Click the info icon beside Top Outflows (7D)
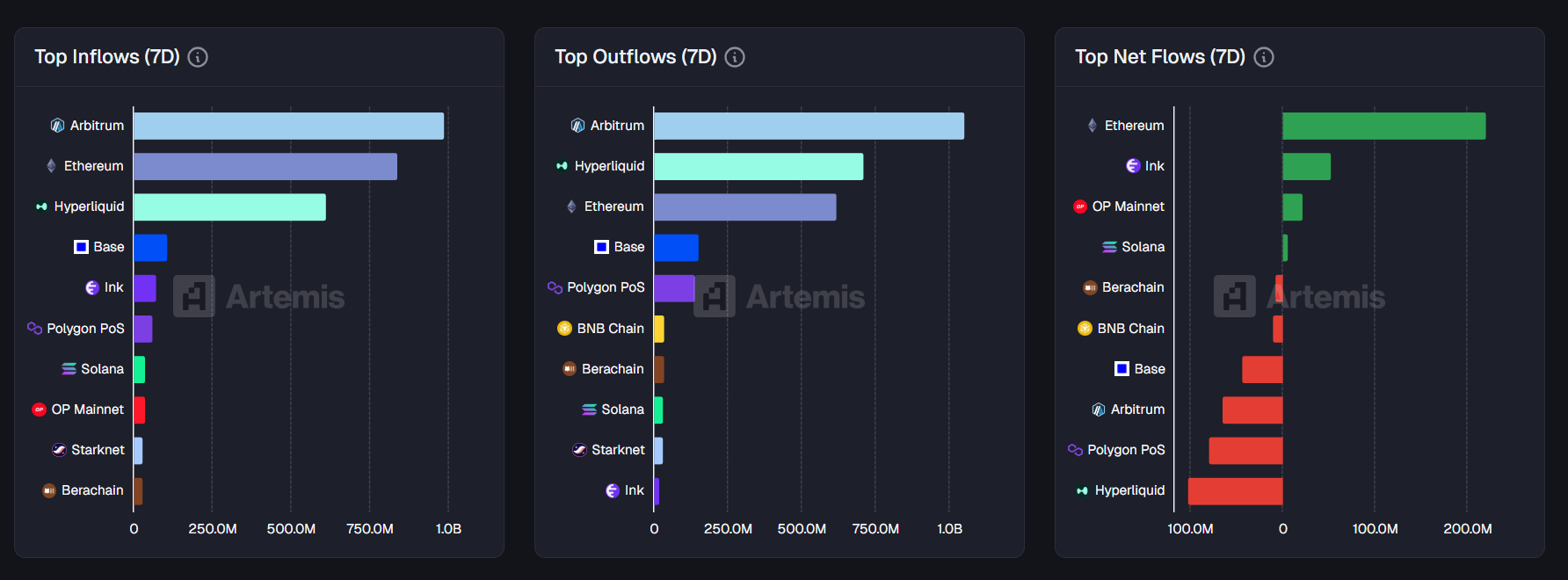This screenshot has height=580, width=1568. click(735, 57)
